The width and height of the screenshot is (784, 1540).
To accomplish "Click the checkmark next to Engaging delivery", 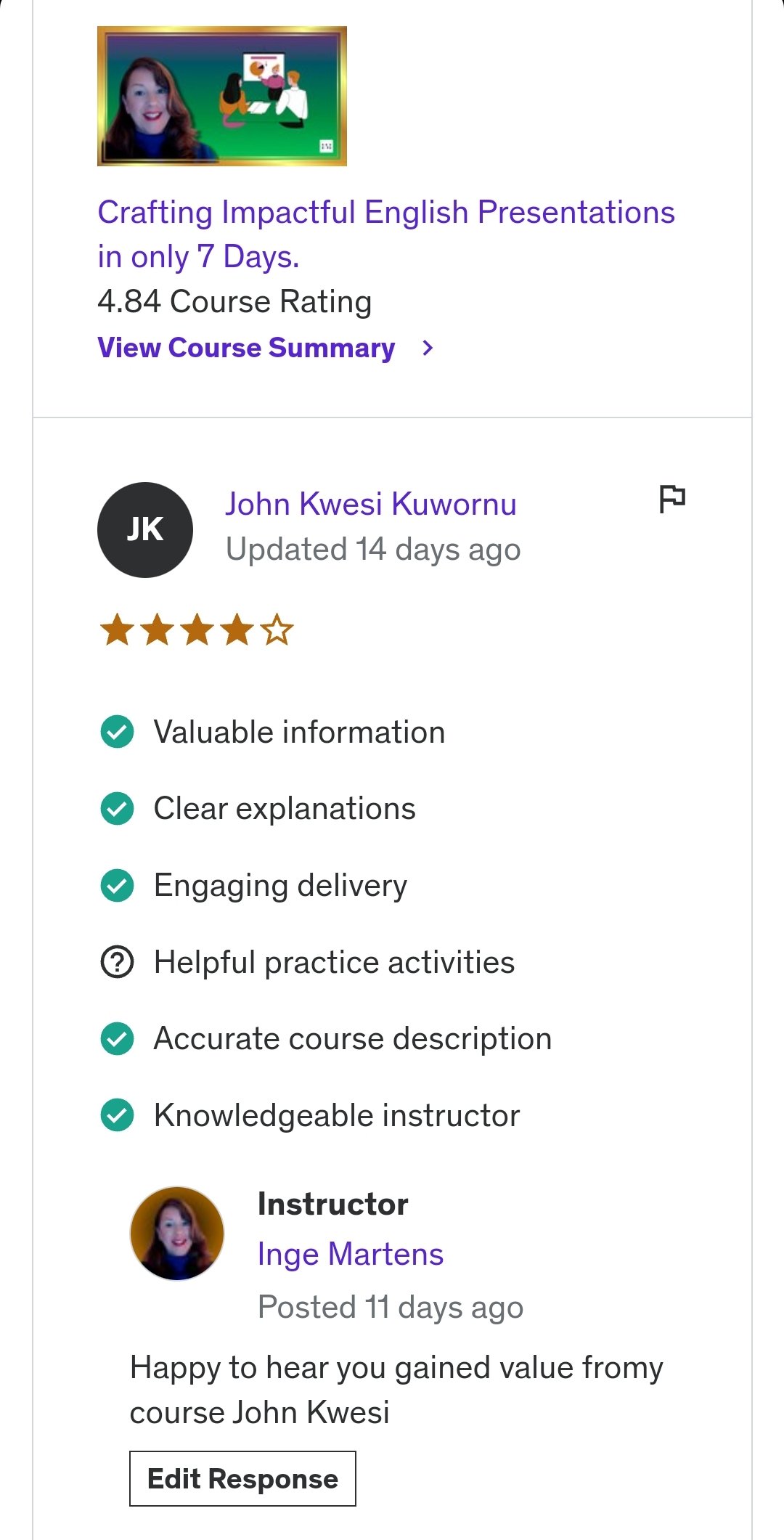I will (117, 886).
